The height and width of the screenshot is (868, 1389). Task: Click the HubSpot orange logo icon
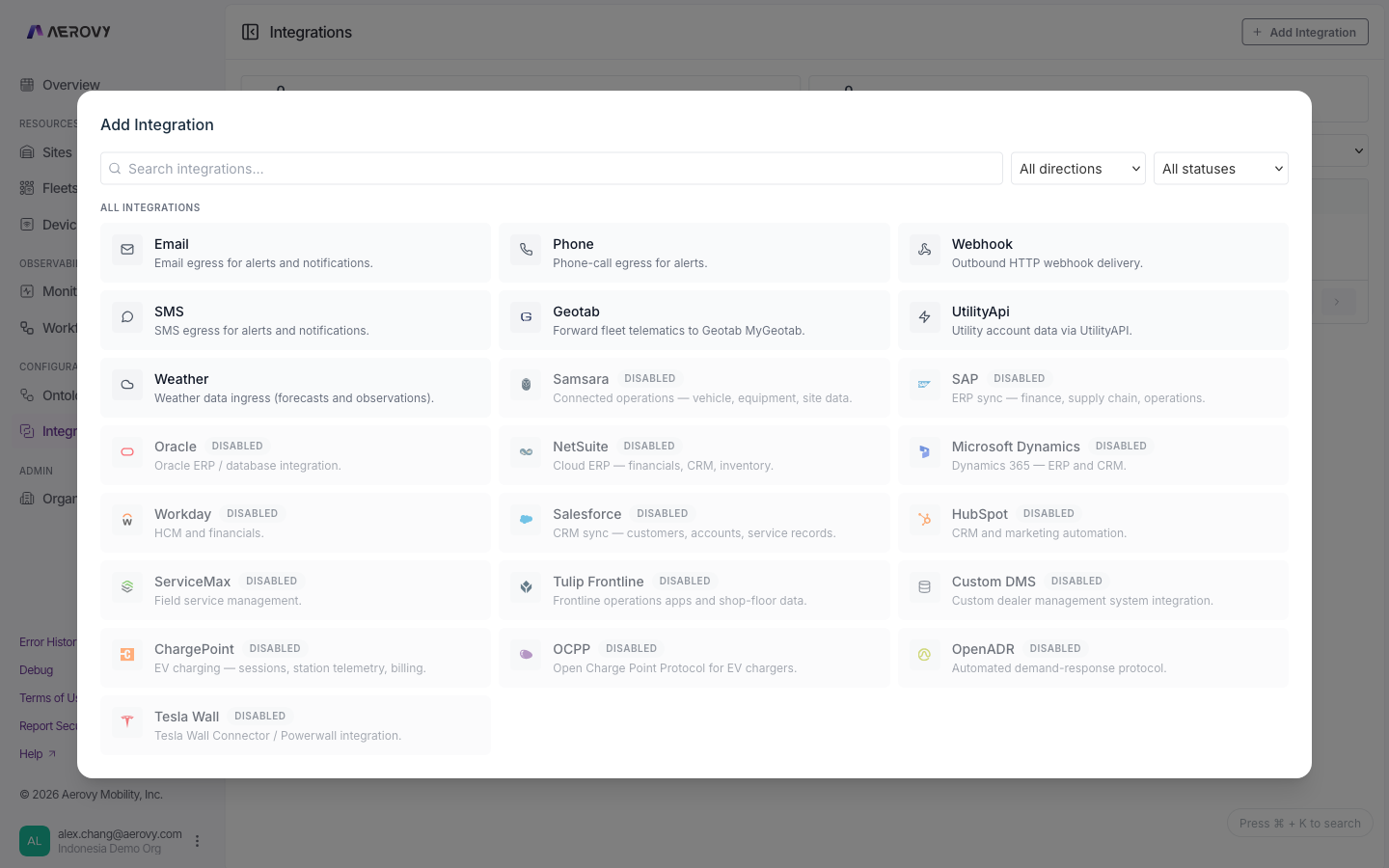point(924,520)
